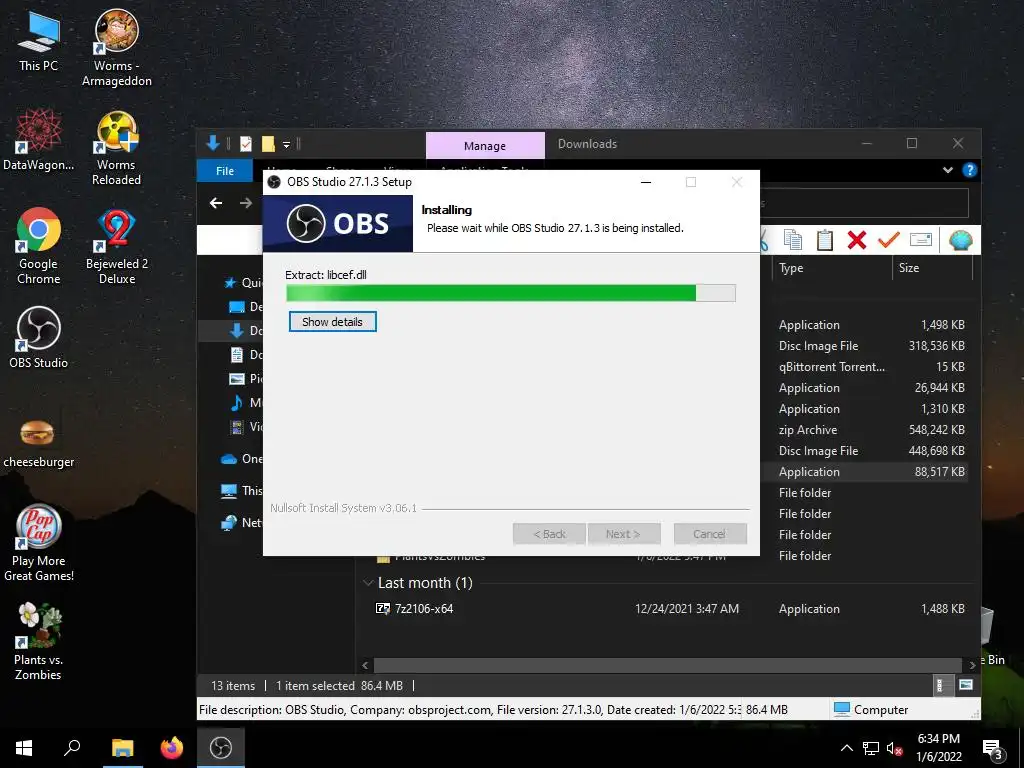Screen dimensions: 1024x768
Task: Click the cheeseburger desktop icon
Action: (x=38, y=443)
